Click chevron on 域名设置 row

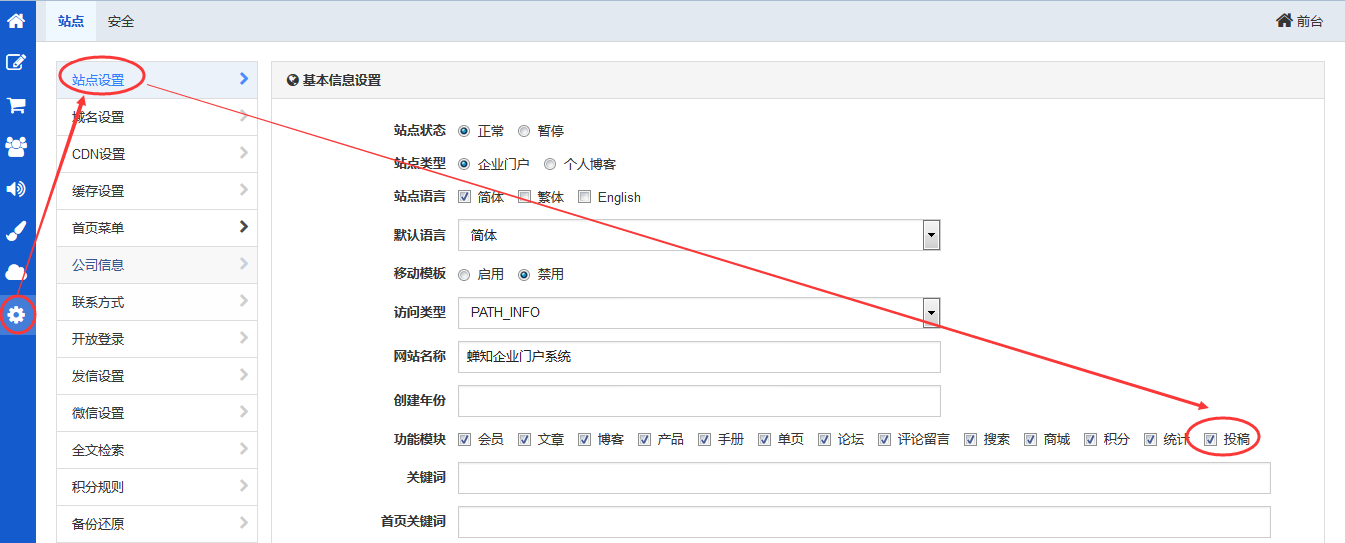[244, 116]
